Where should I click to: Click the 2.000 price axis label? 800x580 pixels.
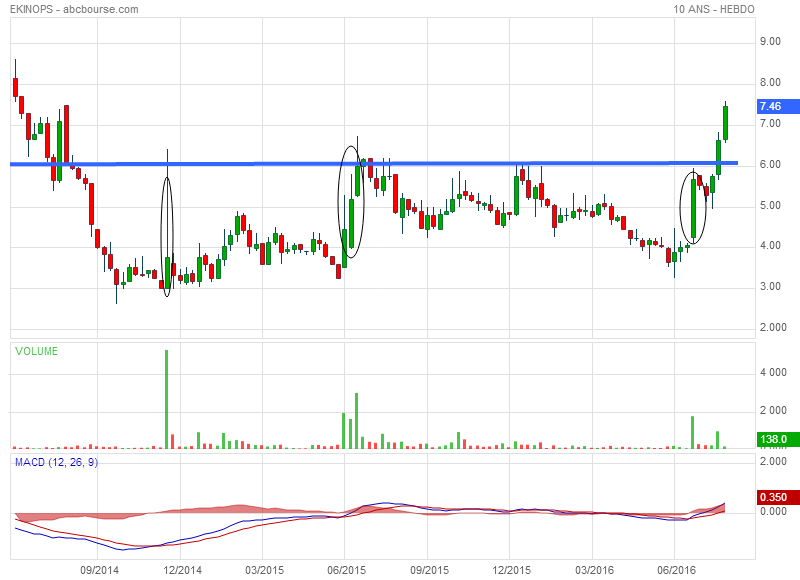point(773,327)
